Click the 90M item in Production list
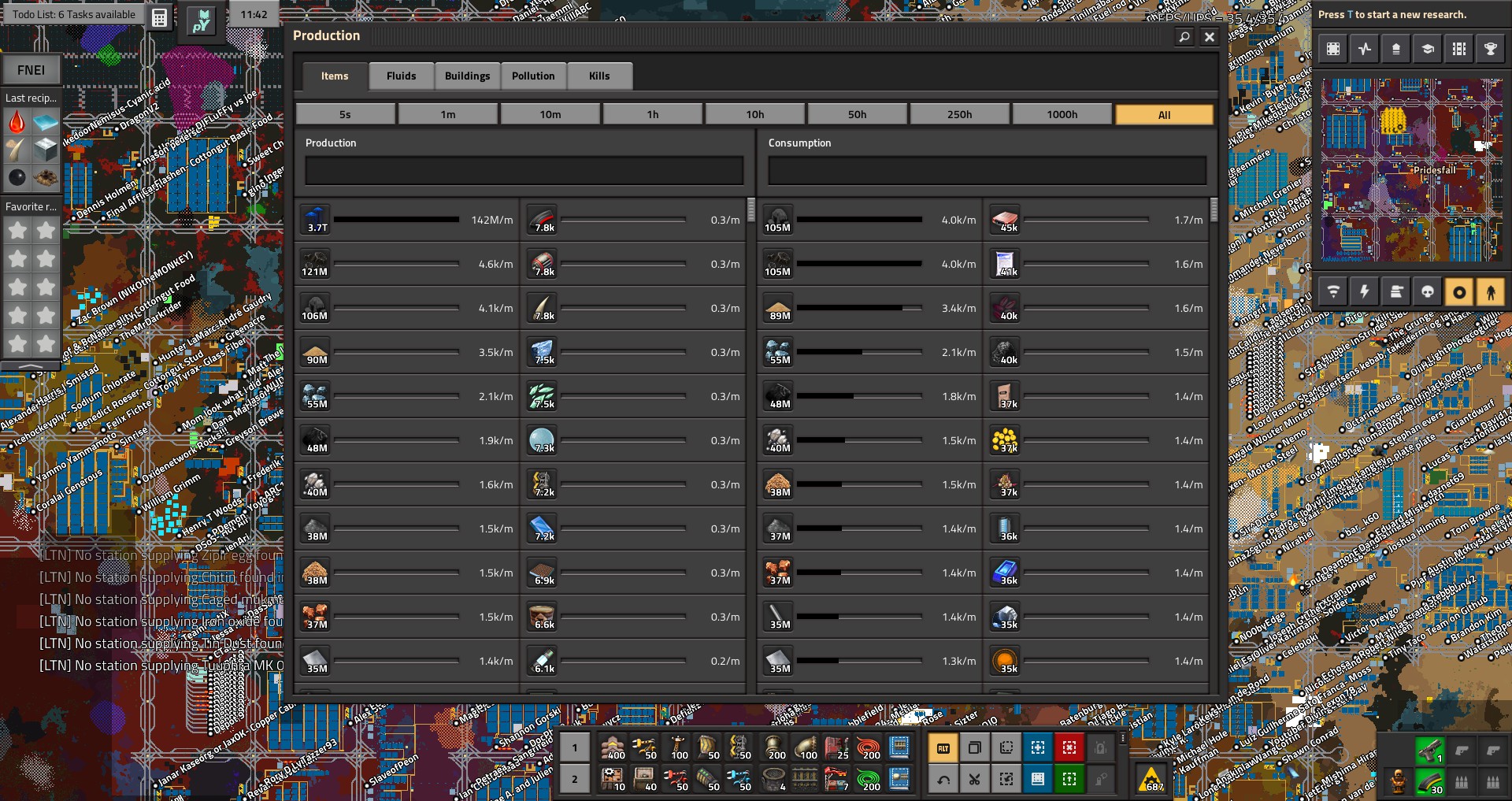 (316, 352)
